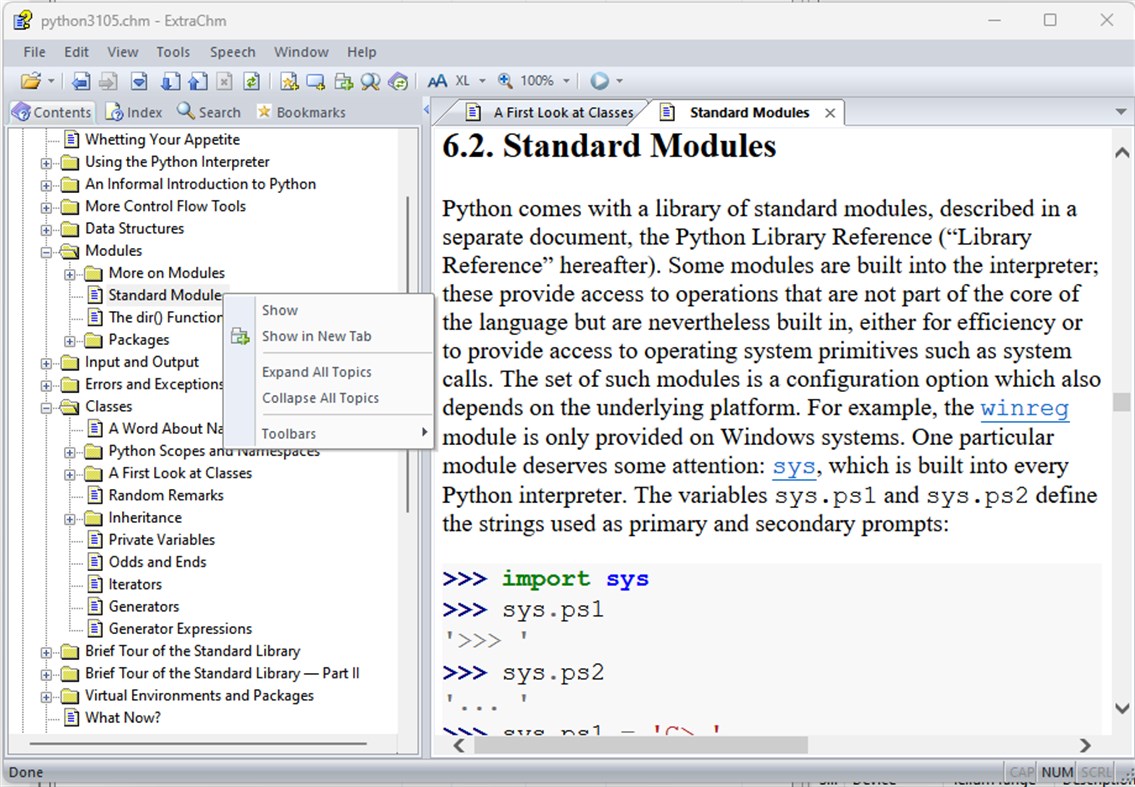Expand An Informal Introduction to Python node
Viewport: 1135px width, 787px height.
click(46, 185)
